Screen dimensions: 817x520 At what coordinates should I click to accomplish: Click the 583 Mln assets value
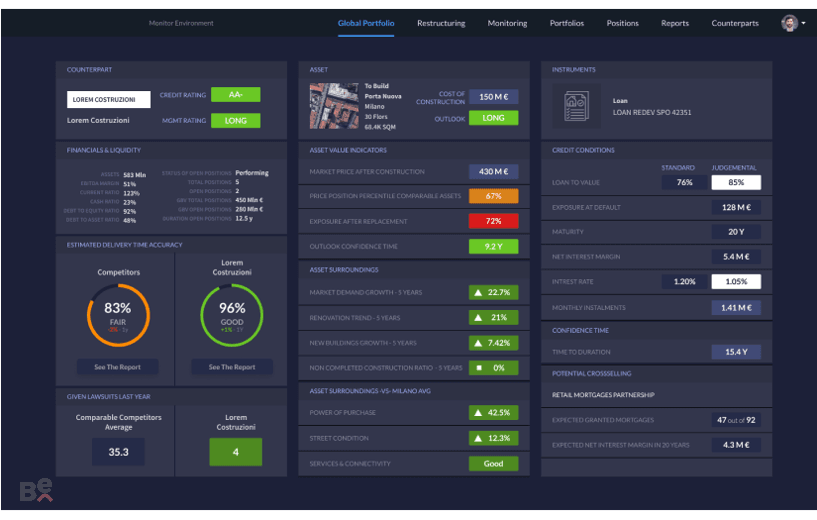(134, 175)
